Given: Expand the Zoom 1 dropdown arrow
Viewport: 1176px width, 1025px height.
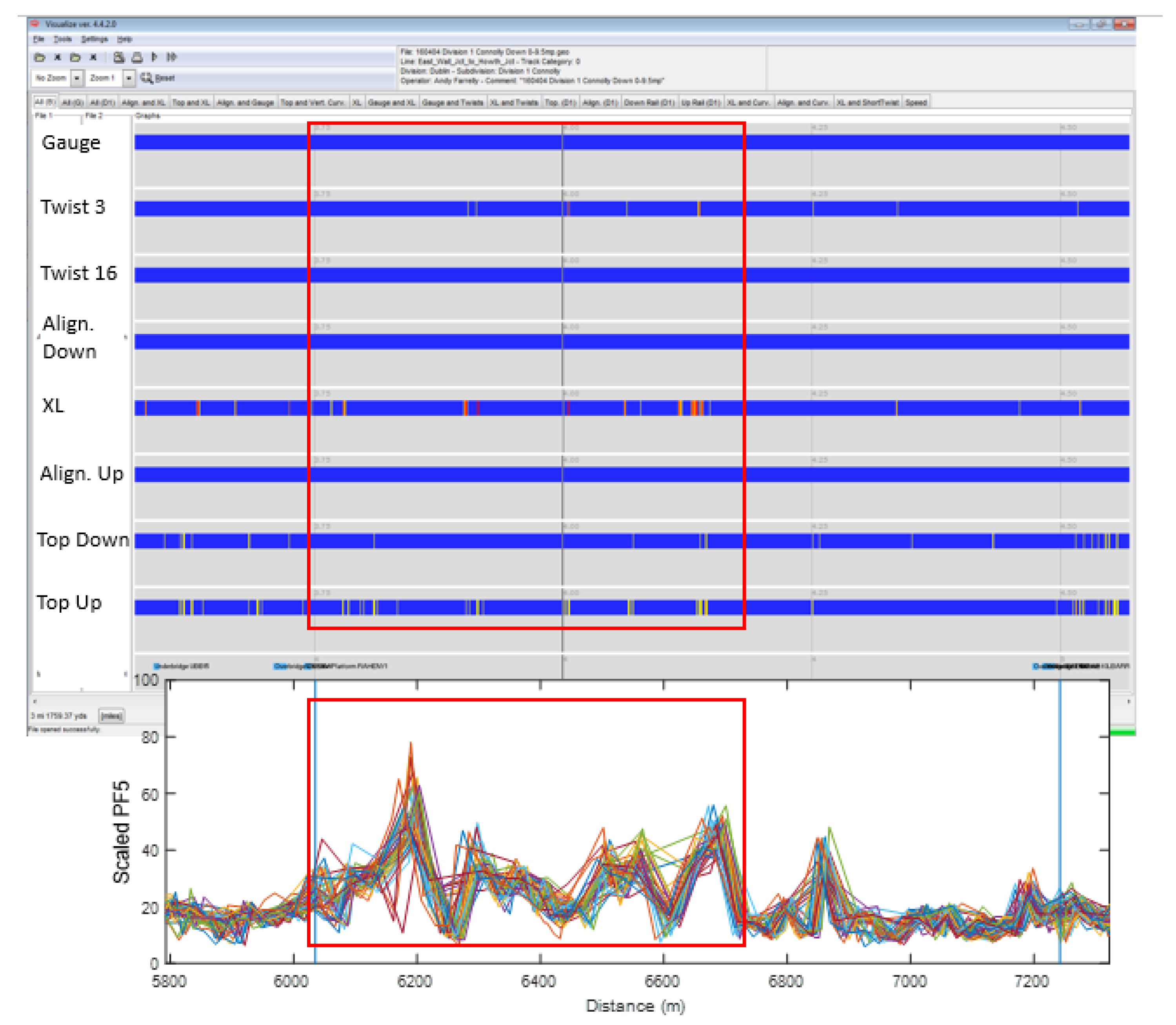Looking at the screenshot, I should point(129,78).
